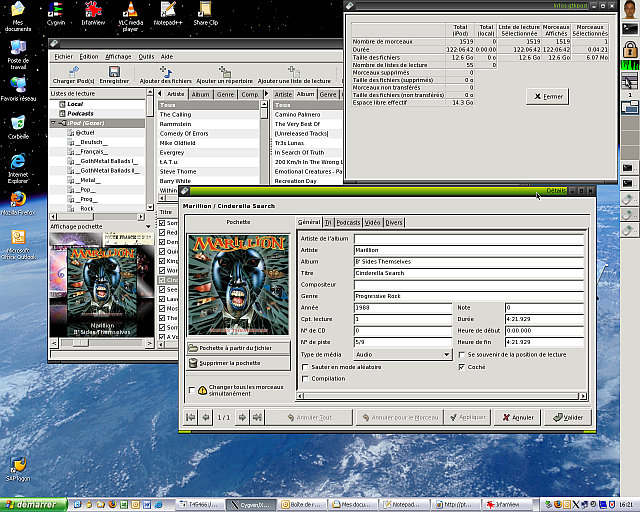Switch to the Divers tab in Détails
Image resolution: width=640 pixels, height=512 pixels.
click(394, 223)
